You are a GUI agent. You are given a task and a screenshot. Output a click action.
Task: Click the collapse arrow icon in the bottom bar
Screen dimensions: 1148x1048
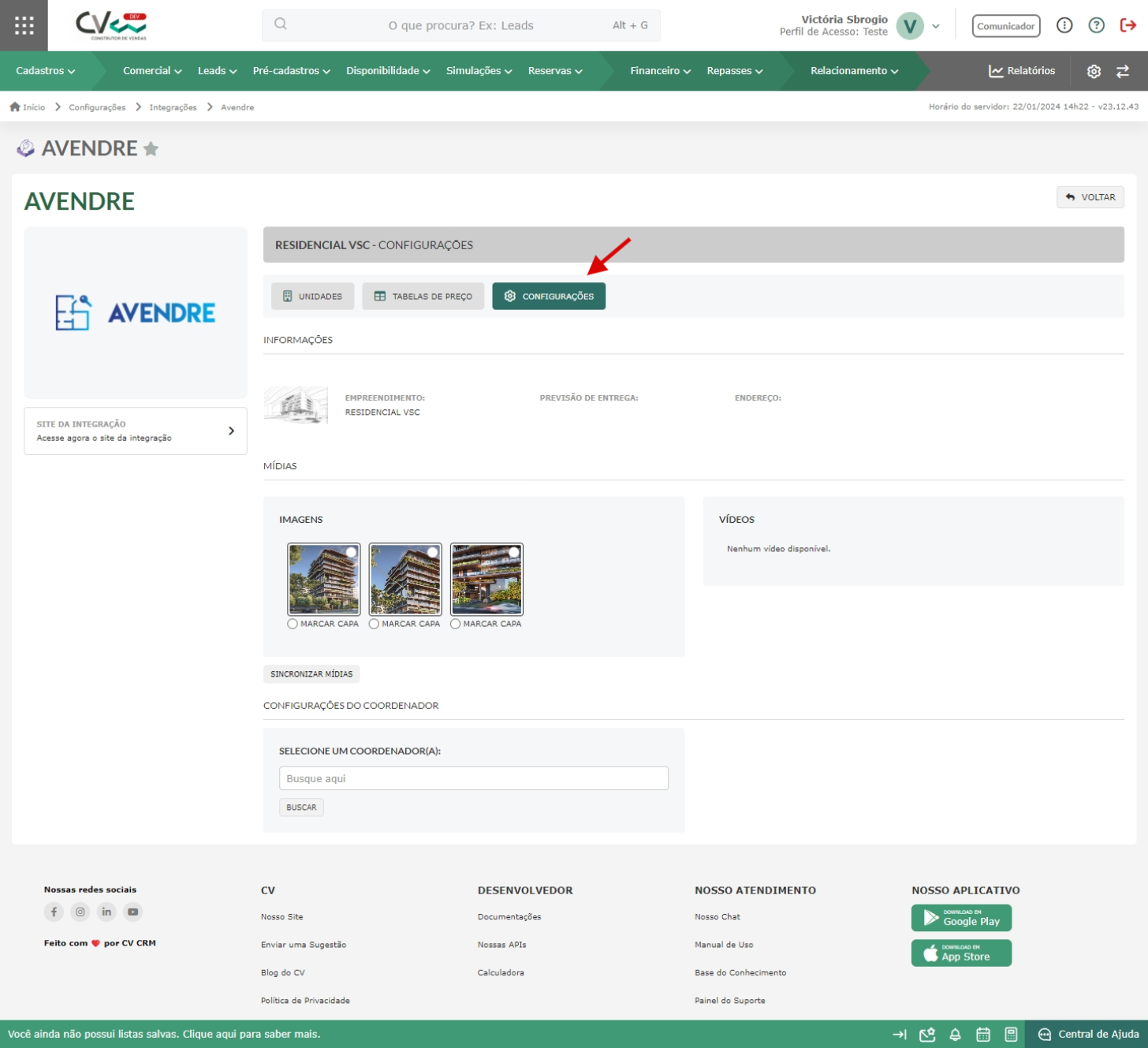pyautogui.click(x=899, y=1035)
